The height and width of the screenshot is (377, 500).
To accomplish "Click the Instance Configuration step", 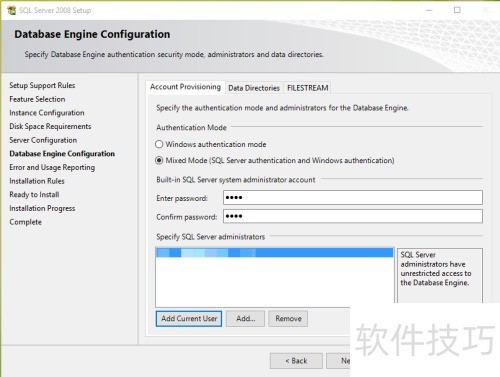I will [x=47, y=113].
